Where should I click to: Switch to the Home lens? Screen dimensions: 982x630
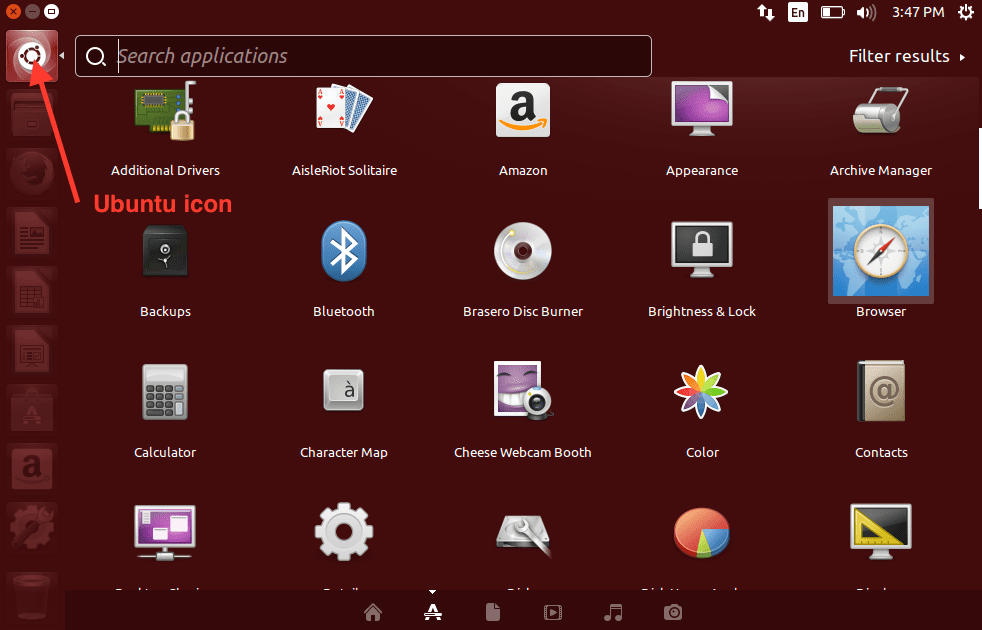(373, 612)
